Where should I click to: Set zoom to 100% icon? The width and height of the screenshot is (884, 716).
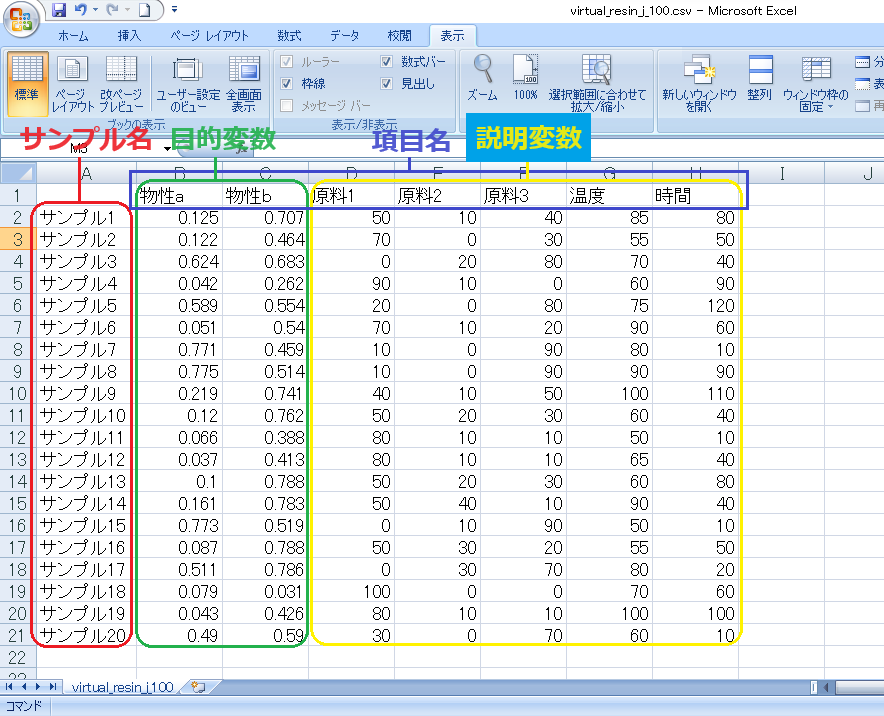[x=525, y=80]
